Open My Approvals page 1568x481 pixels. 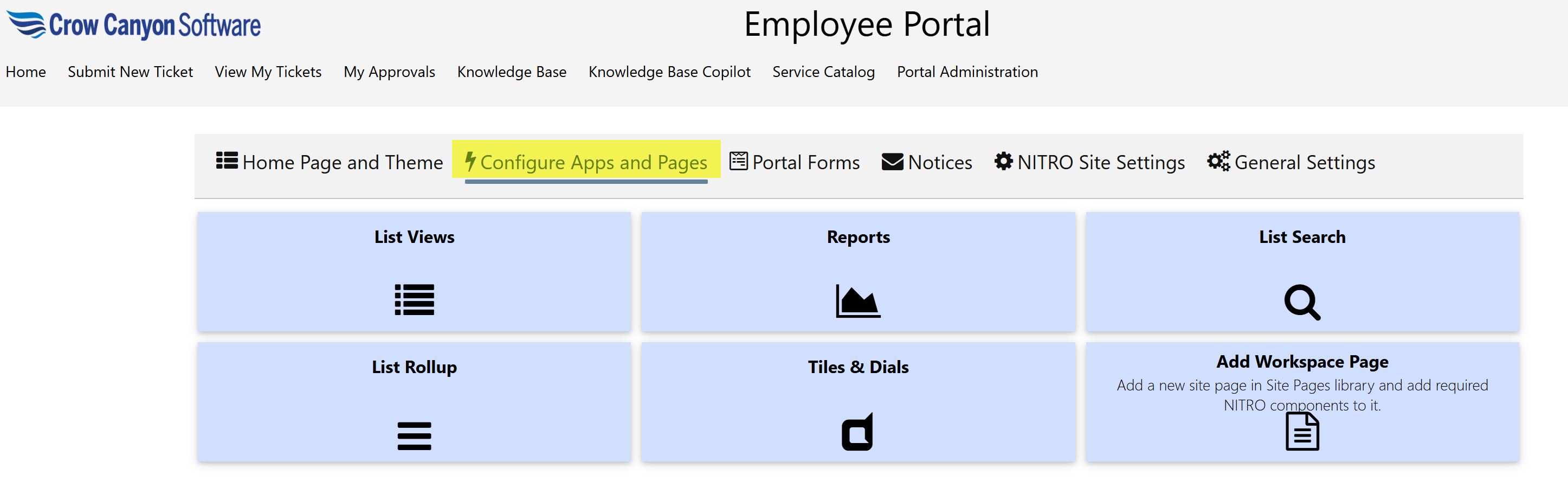pos(389,72)
